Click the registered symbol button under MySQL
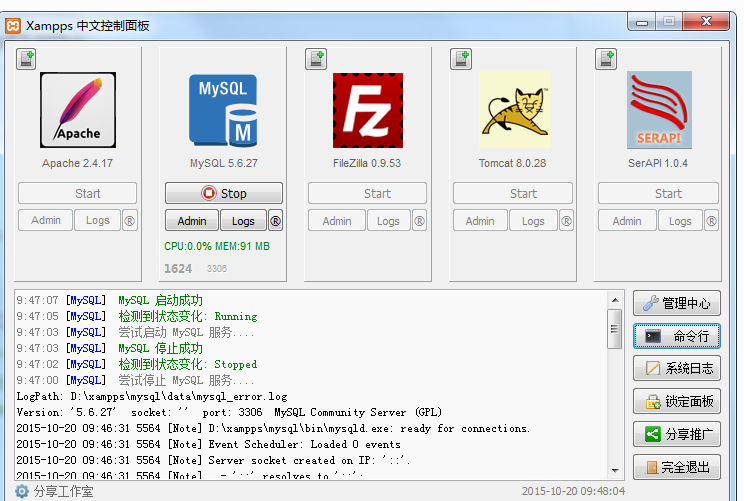This screenshot has height=501, width=744. tap(275, 221)
